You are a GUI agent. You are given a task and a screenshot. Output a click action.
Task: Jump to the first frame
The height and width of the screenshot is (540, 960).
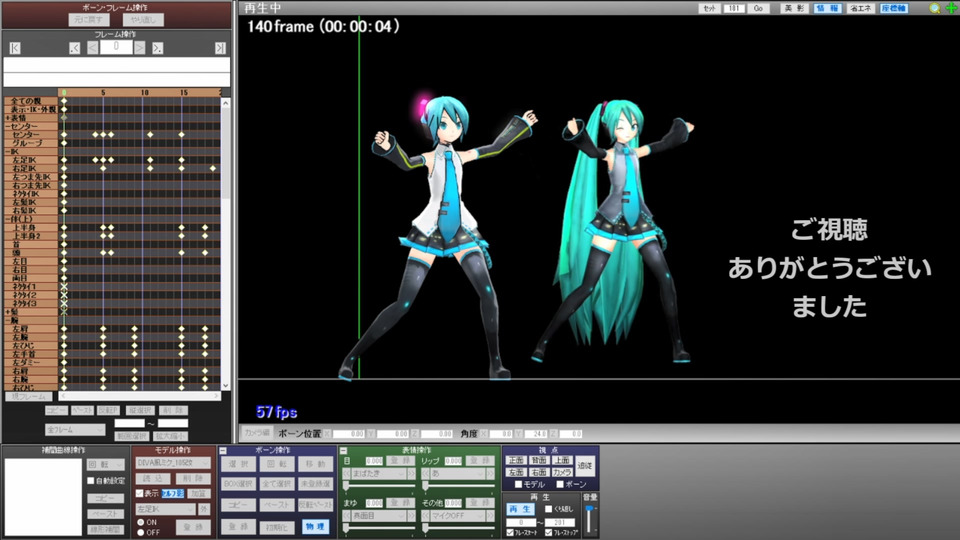click(x=15, y=48)
